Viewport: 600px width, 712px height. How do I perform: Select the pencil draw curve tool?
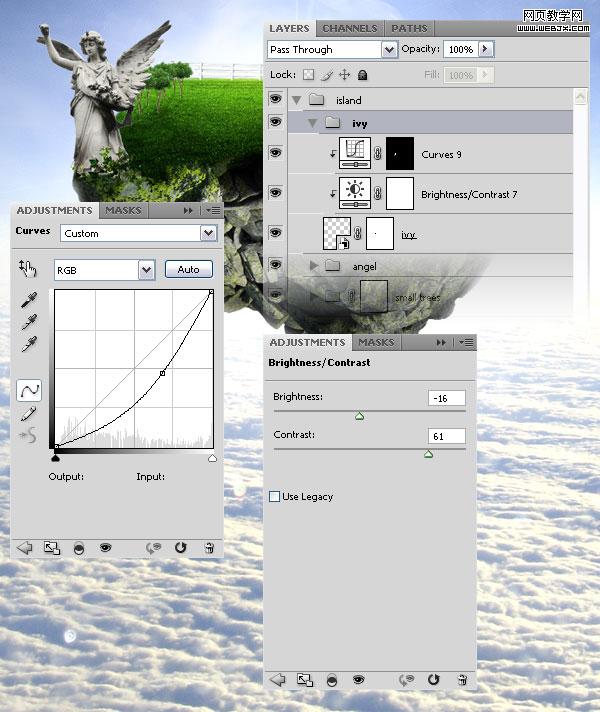(x=28, y=414)
